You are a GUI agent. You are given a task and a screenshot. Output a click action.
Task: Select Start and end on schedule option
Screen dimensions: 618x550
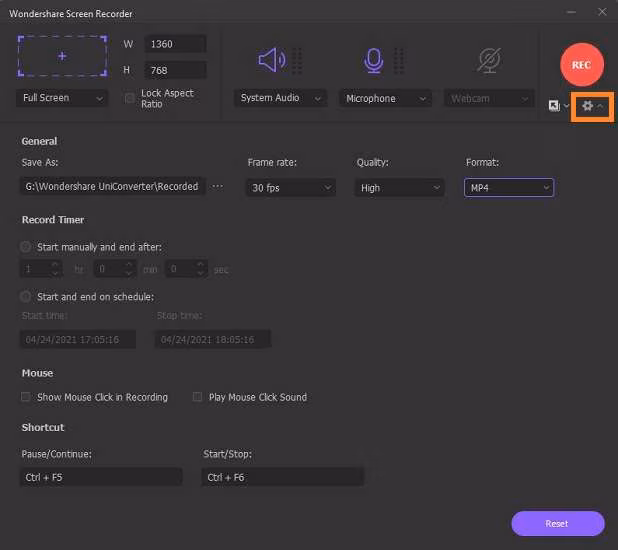pyautogui.click(x=26, y=296)
